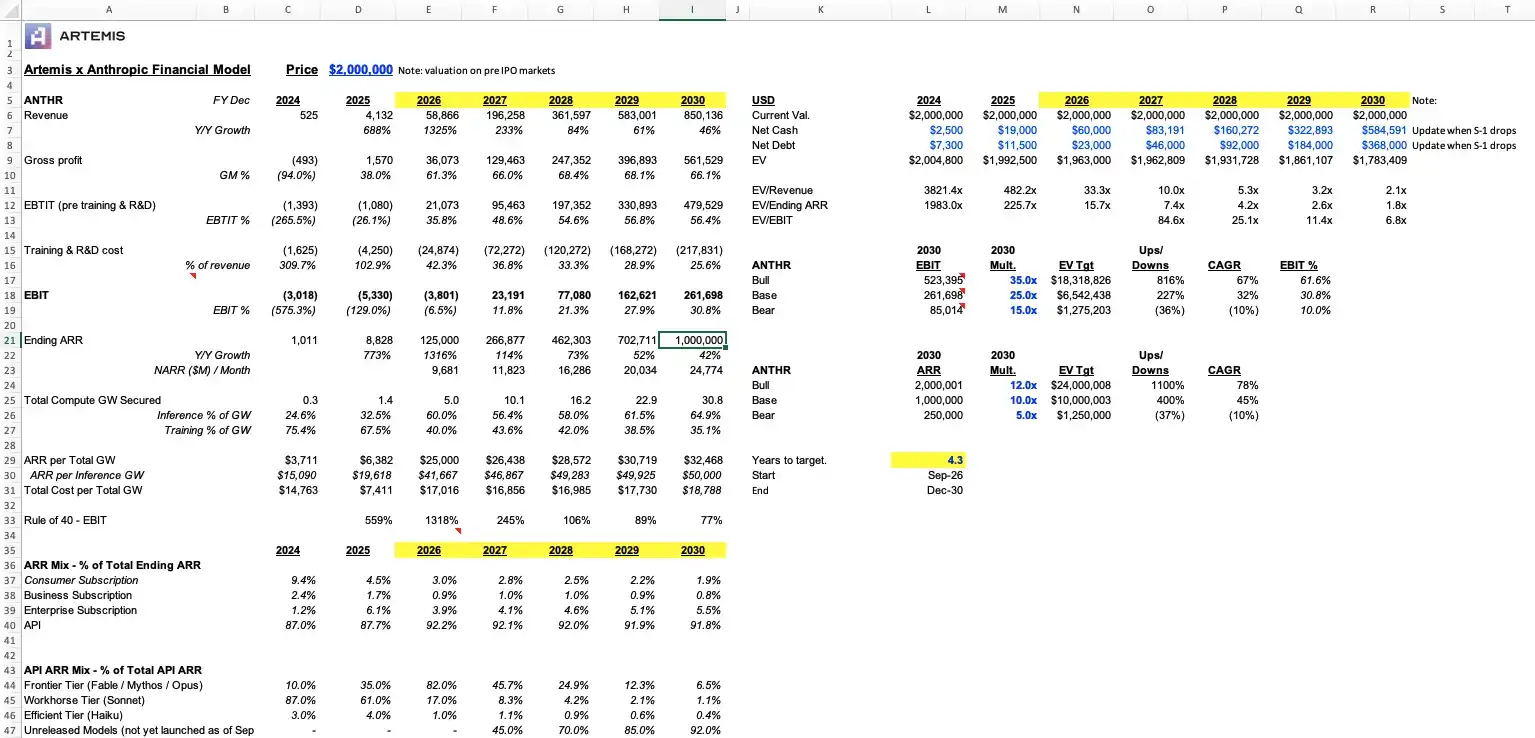Select the EV/EBIT value 84.6x
This screenshot has height=738, width=1535.
pos(1173,220)
